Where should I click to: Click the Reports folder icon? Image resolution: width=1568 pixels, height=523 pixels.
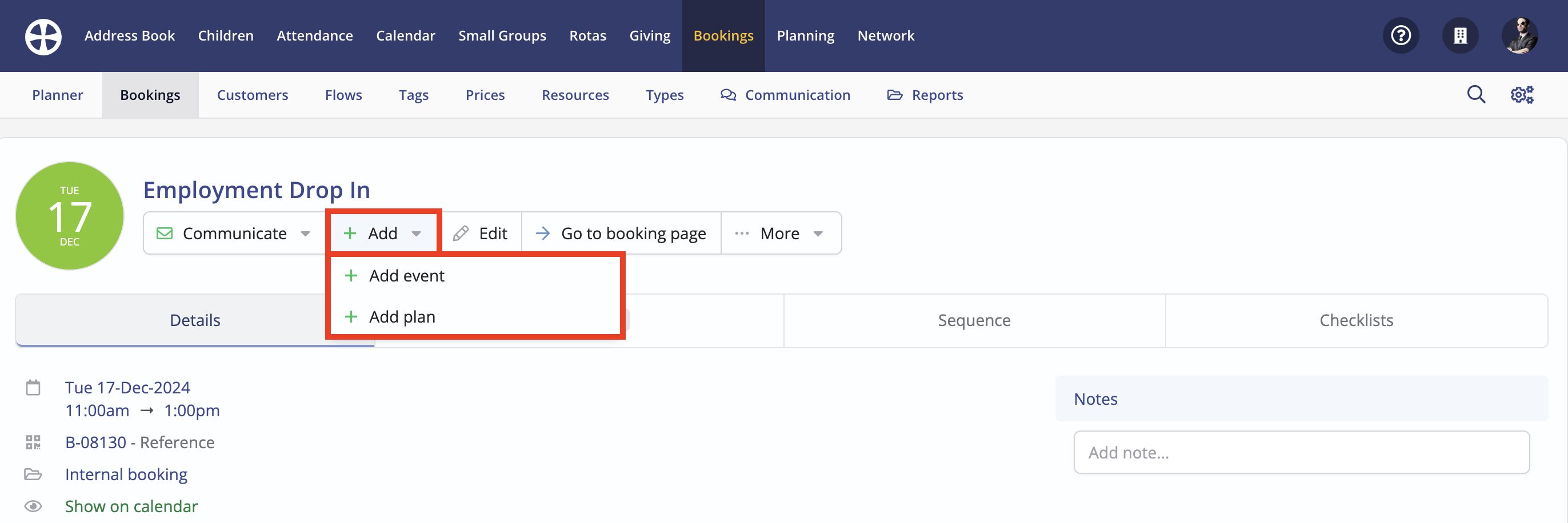coord(895,95)
